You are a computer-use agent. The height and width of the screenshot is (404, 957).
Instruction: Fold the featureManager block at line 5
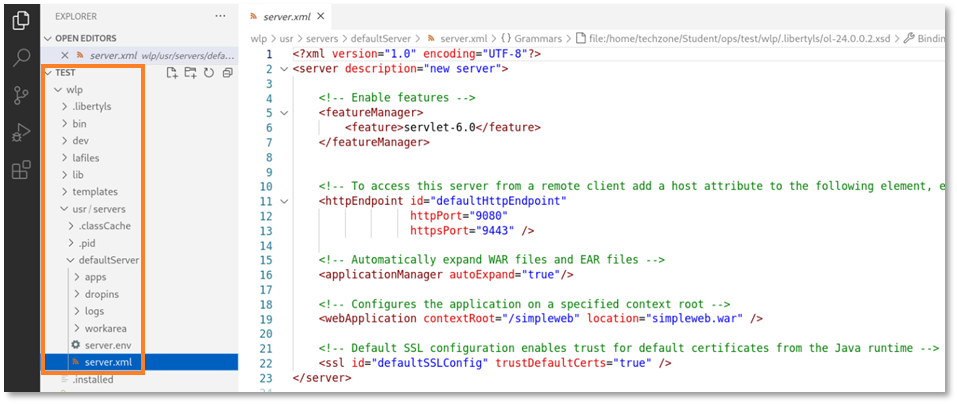click(x=284, y=113)
